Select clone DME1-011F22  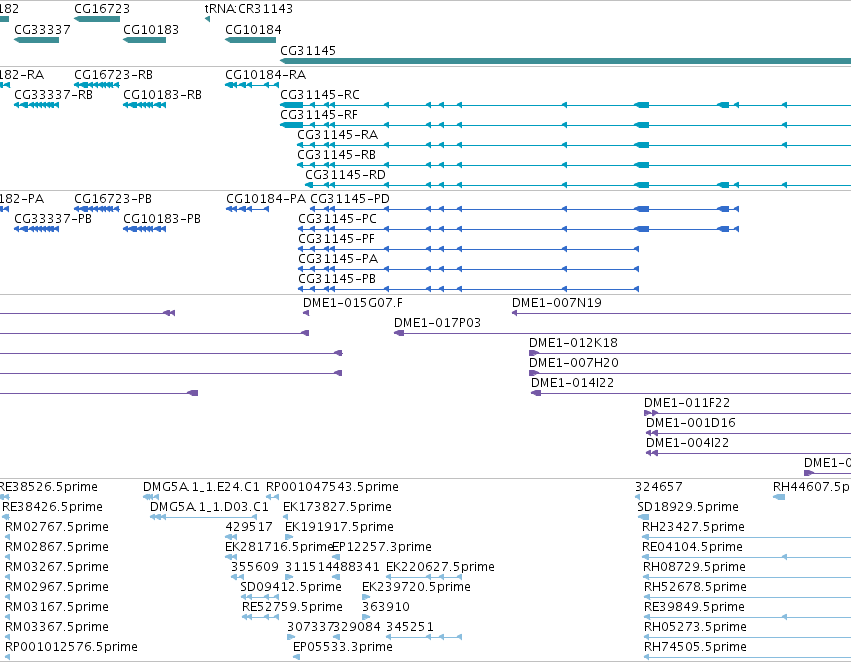pyautogui.click(x=687, y=403)
